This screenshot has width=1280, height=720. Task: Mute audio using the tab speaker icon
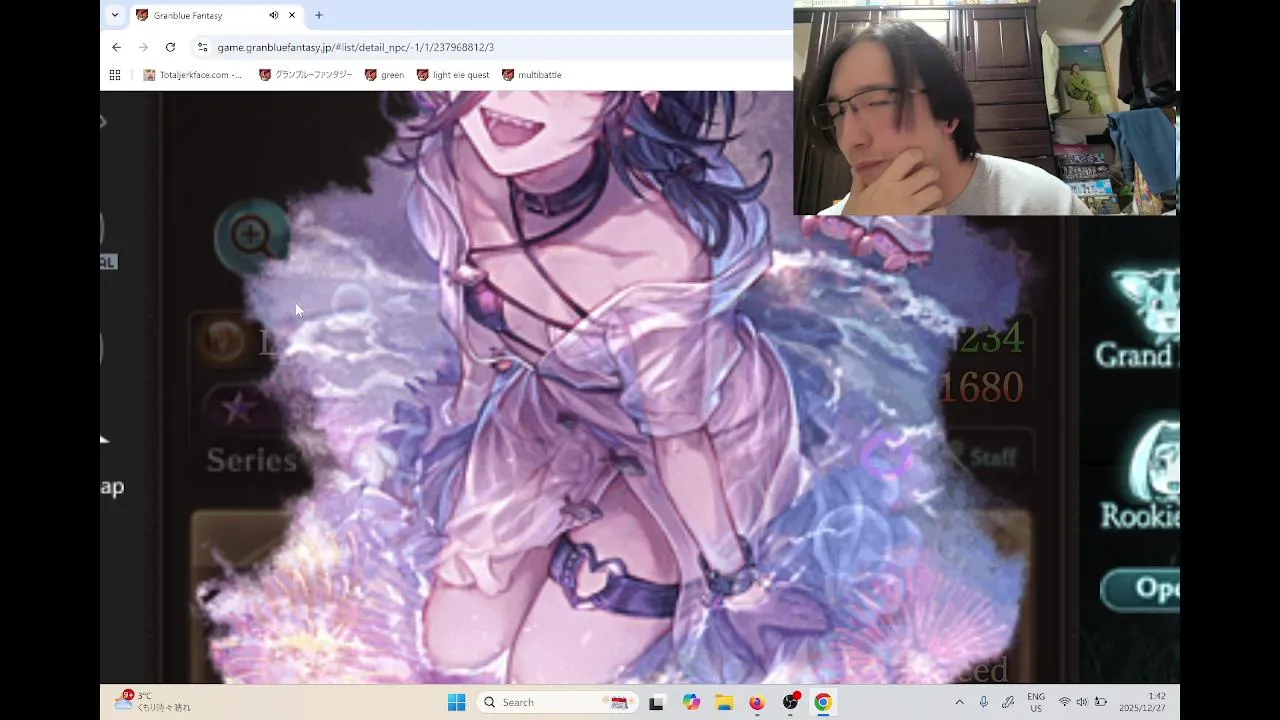[274, 15]
